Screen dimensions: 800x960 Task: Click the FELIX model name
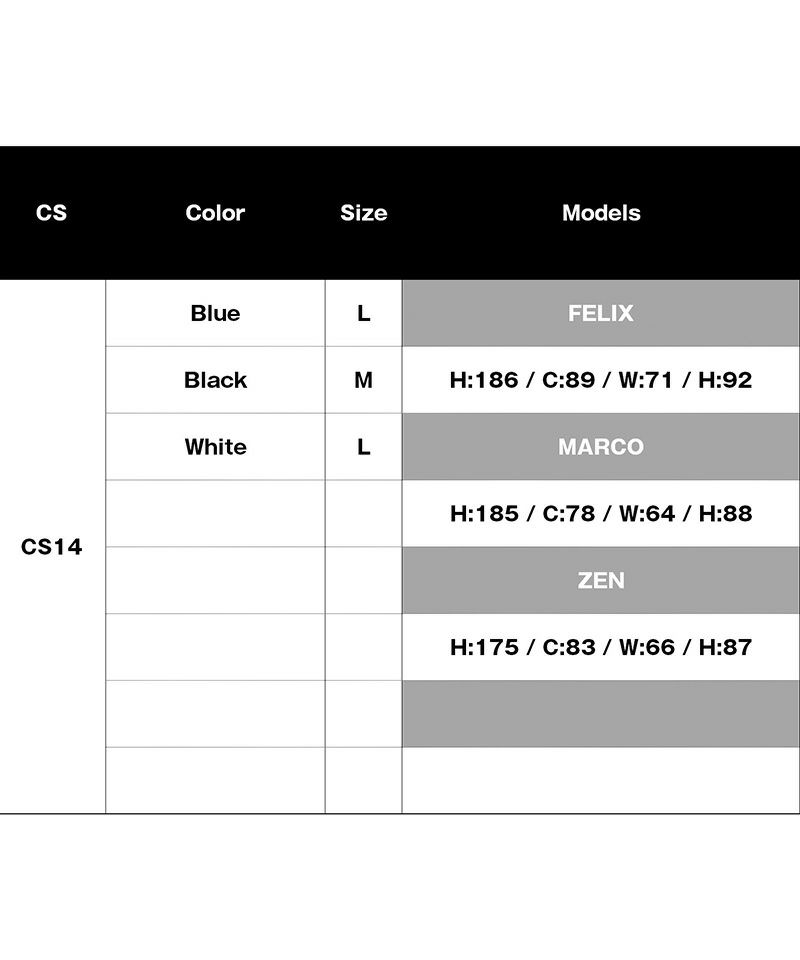click(x=601, y=313)
